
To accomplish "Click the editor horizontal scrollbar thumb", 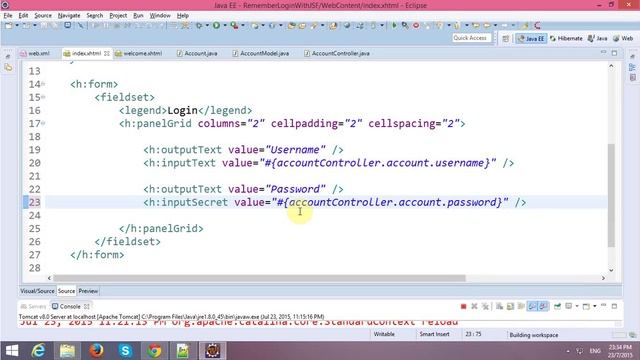I will coord(259,278).
